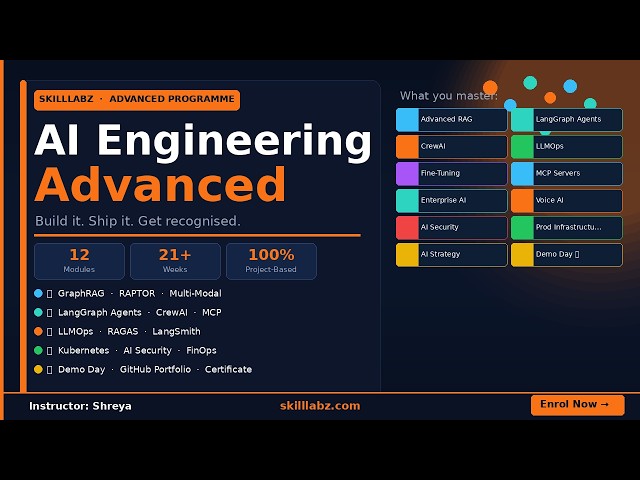This screenshot has width=640, height=480.
Task: Select the Enterprise AI card
Action: [x=451, y=200]
